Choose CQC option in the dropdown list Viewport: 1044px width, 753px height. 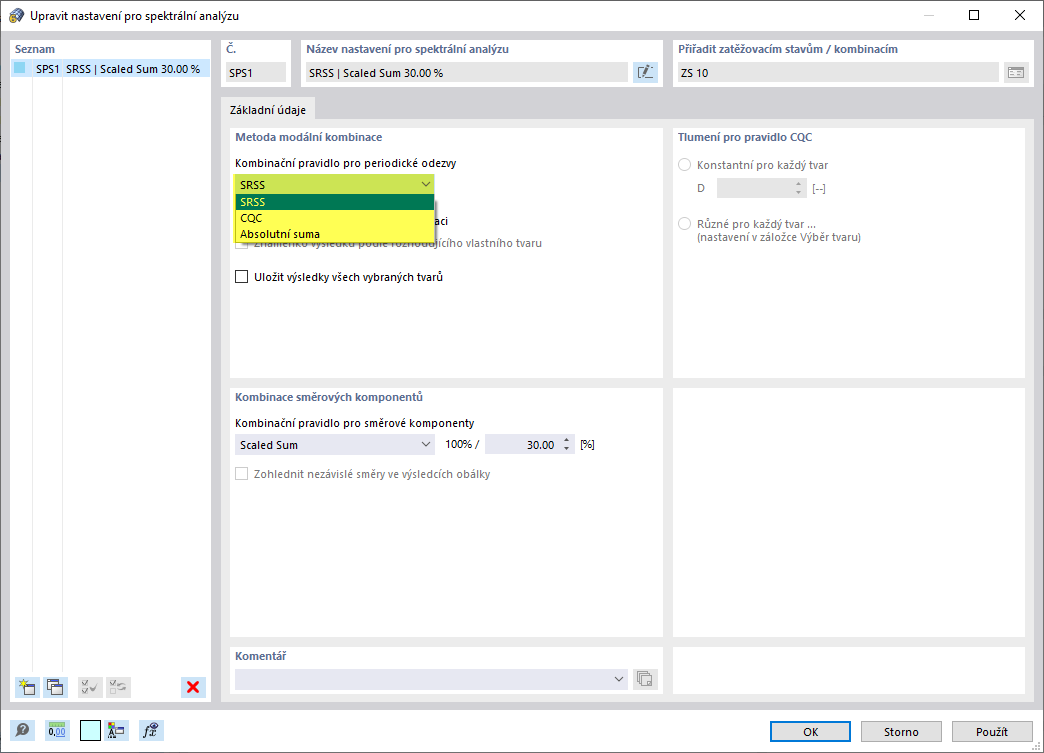tap(334, 218)
